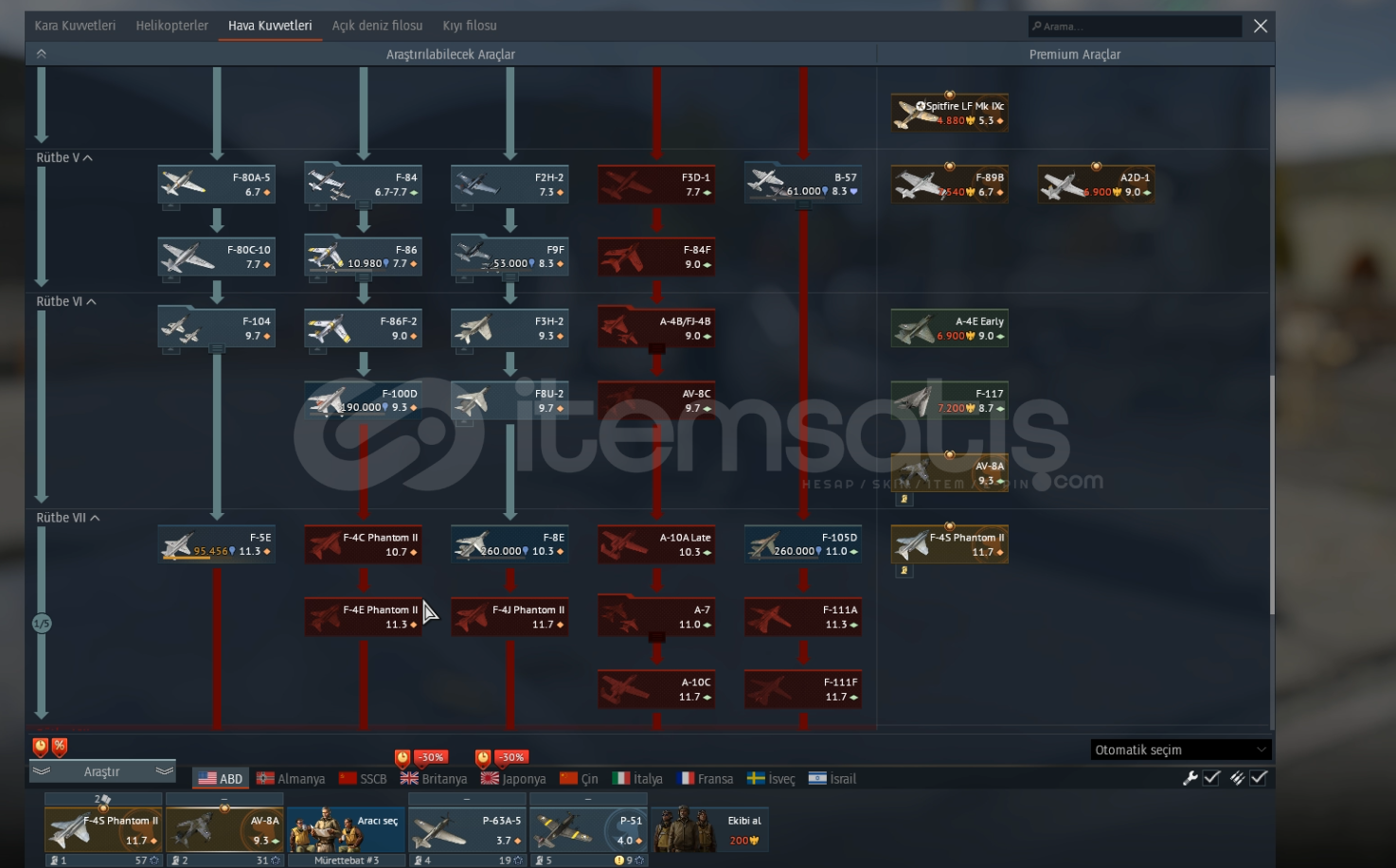Collapse tree using top-left double chevron

coord(41,54)
